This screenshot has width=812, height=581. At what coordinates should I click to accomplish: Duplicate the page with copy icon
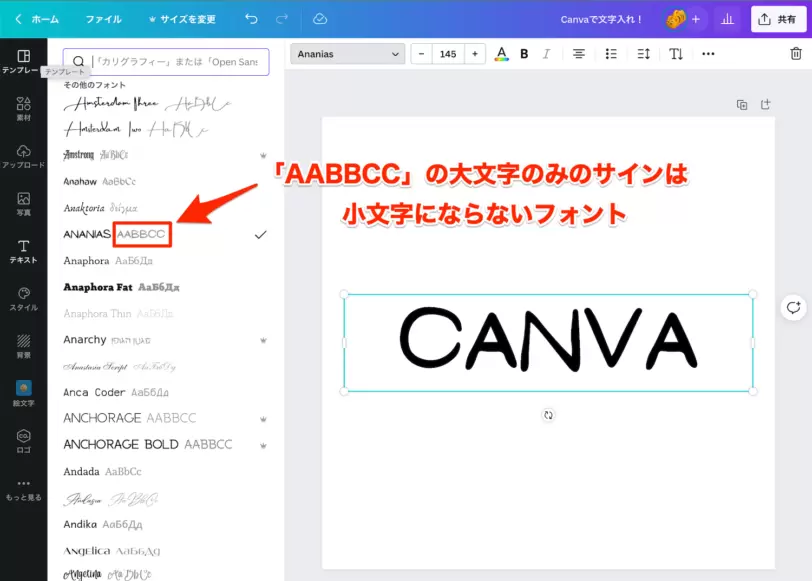pos(742,105)
